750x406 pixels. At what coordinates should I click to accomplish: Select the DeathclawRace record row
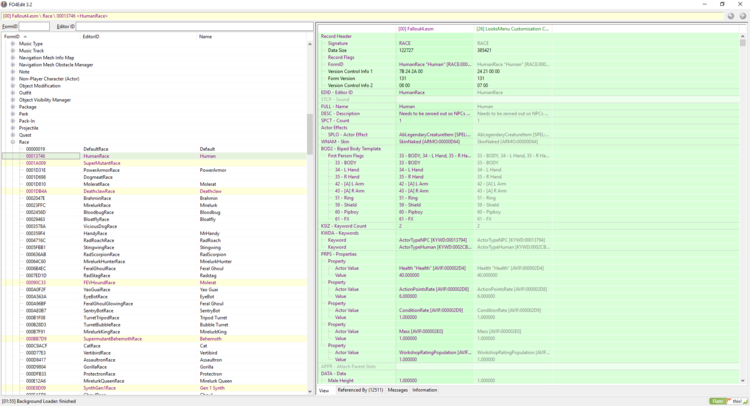pos(154,191)
